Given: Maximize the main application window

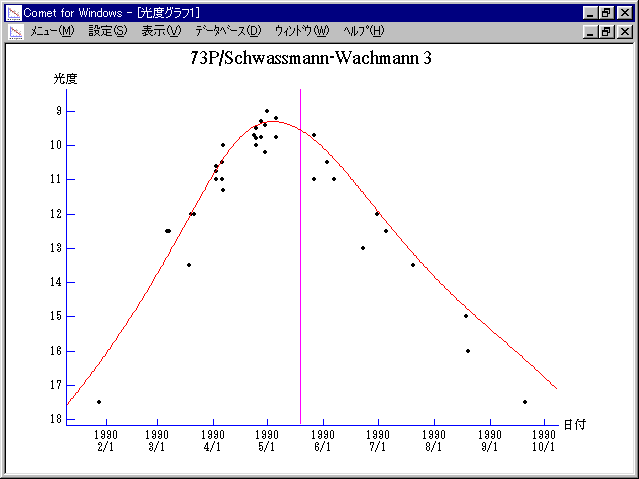Looking at the screenshot, I should click(607, 12).
